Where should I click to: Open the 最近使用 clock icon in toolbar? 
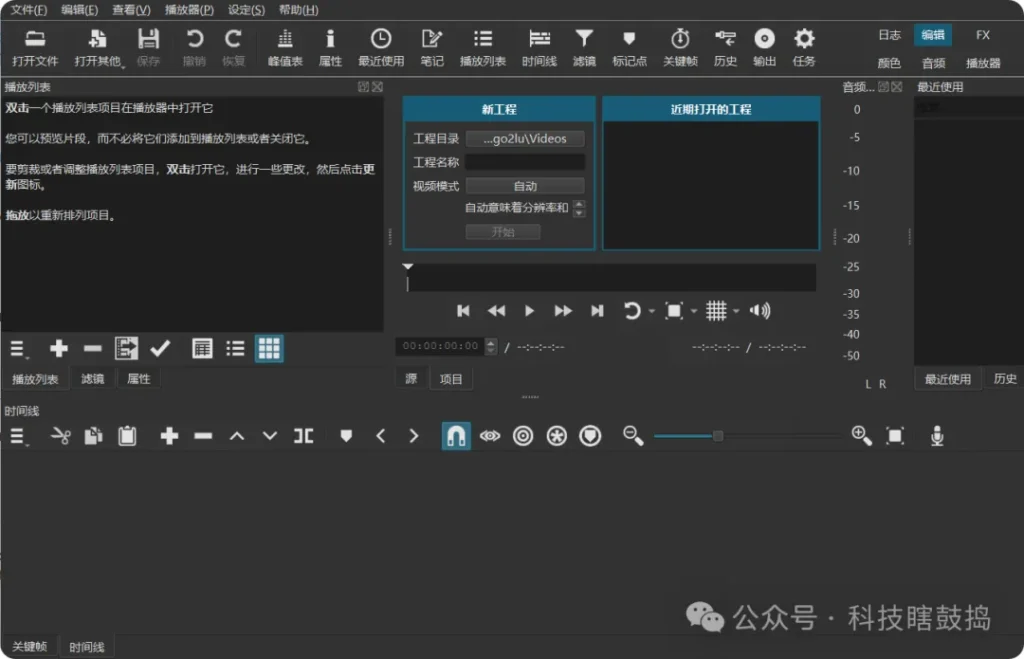(x=381, y=48)
